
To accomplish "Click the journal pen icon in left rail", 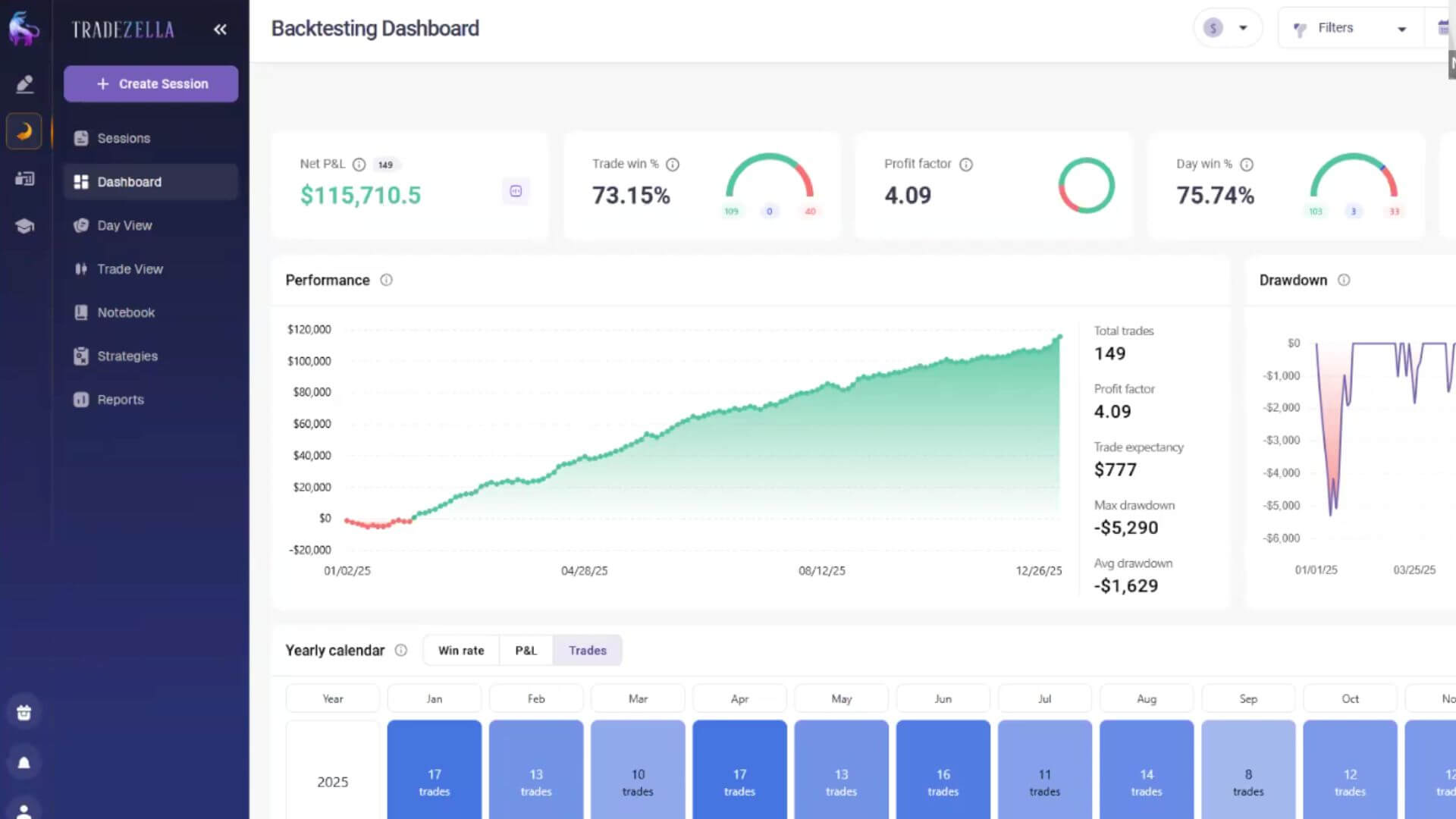I will point(24,84).
